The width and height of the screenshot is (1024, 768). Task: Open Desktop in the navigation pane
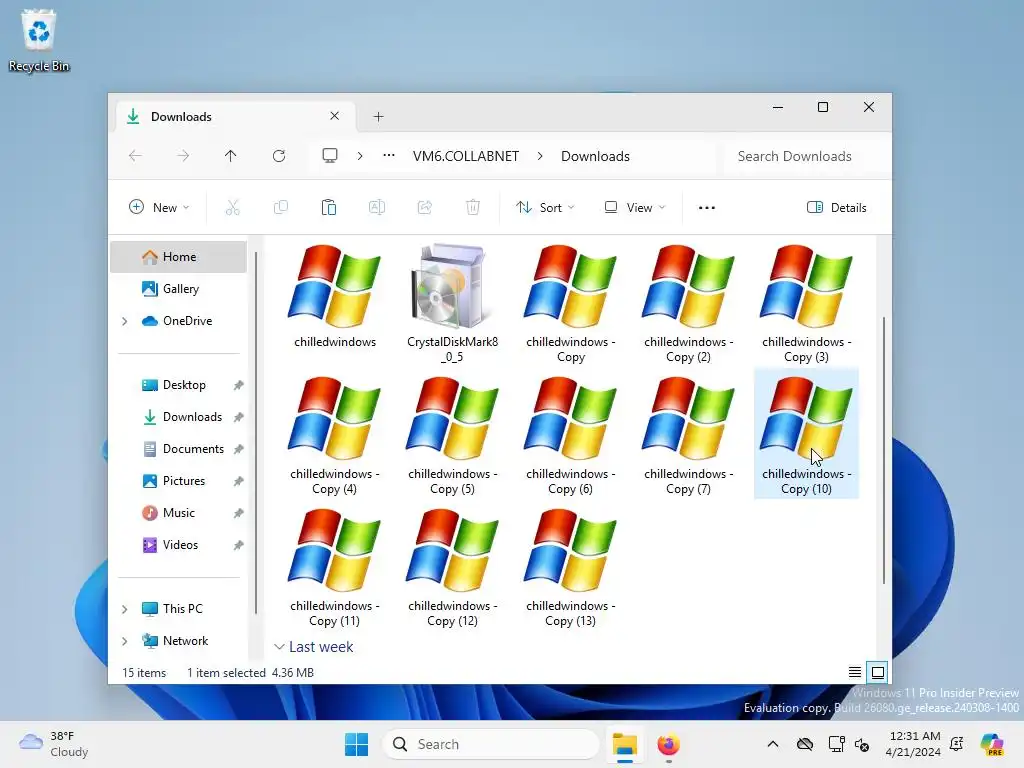pos(178,385)
